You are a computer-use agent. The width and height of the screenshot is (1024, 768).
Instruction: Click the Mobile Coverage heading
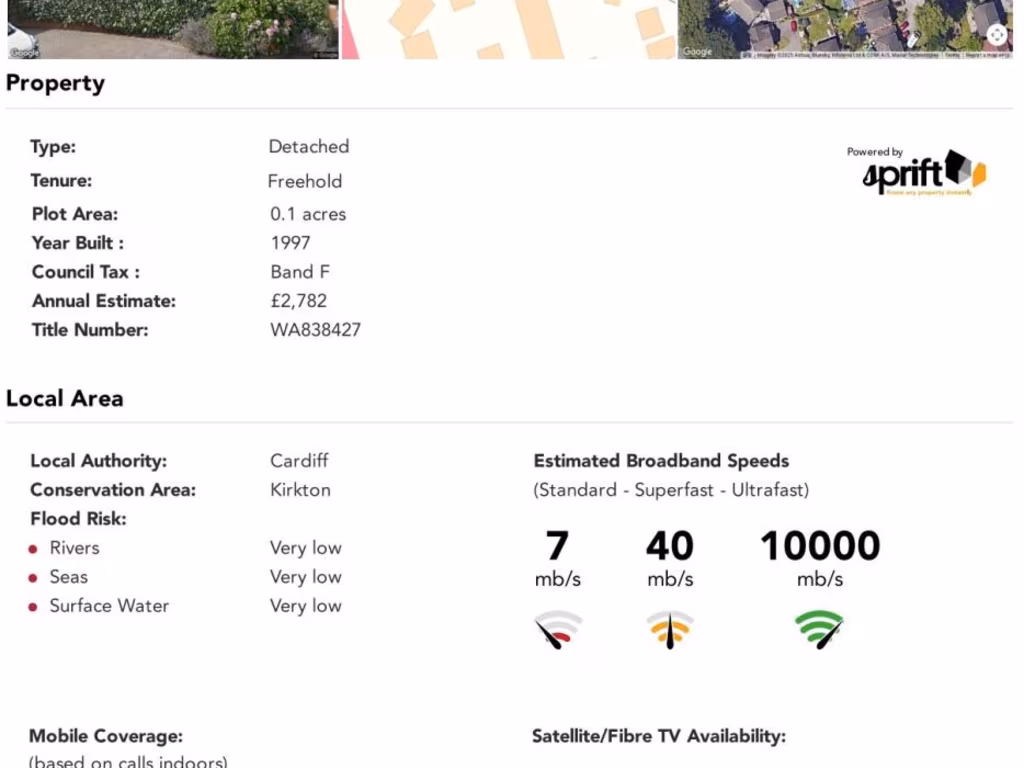106,736
